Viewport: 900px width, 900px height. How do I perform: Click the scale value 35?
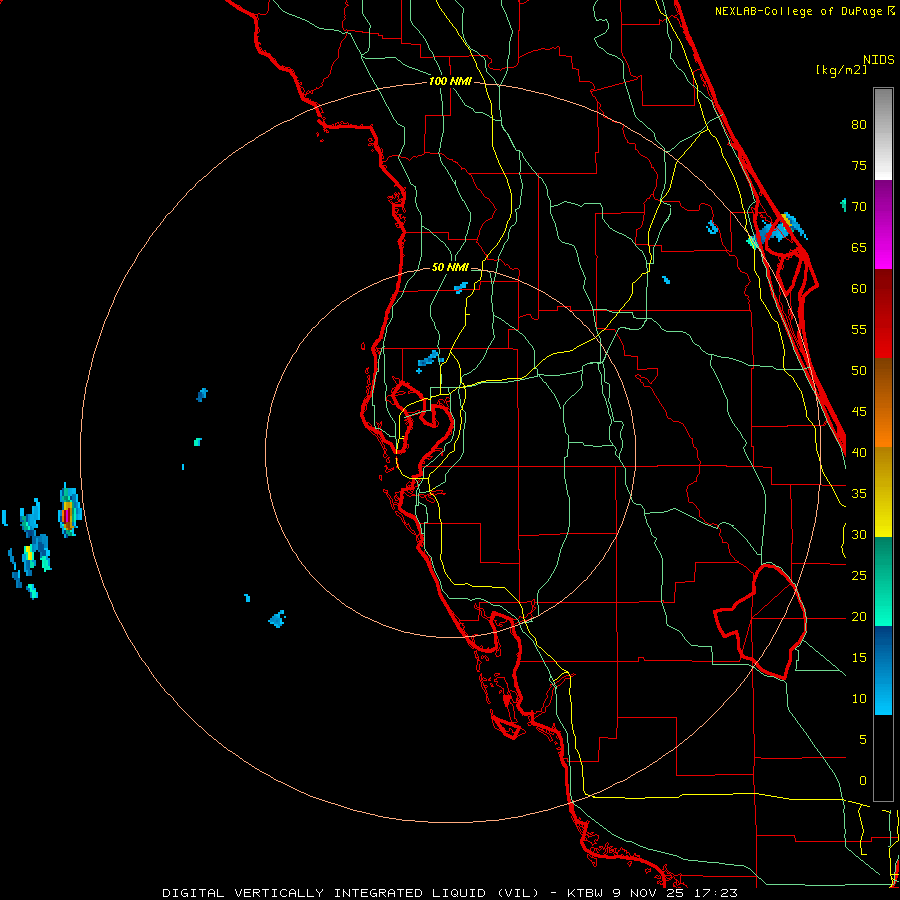tap(859, 494)
